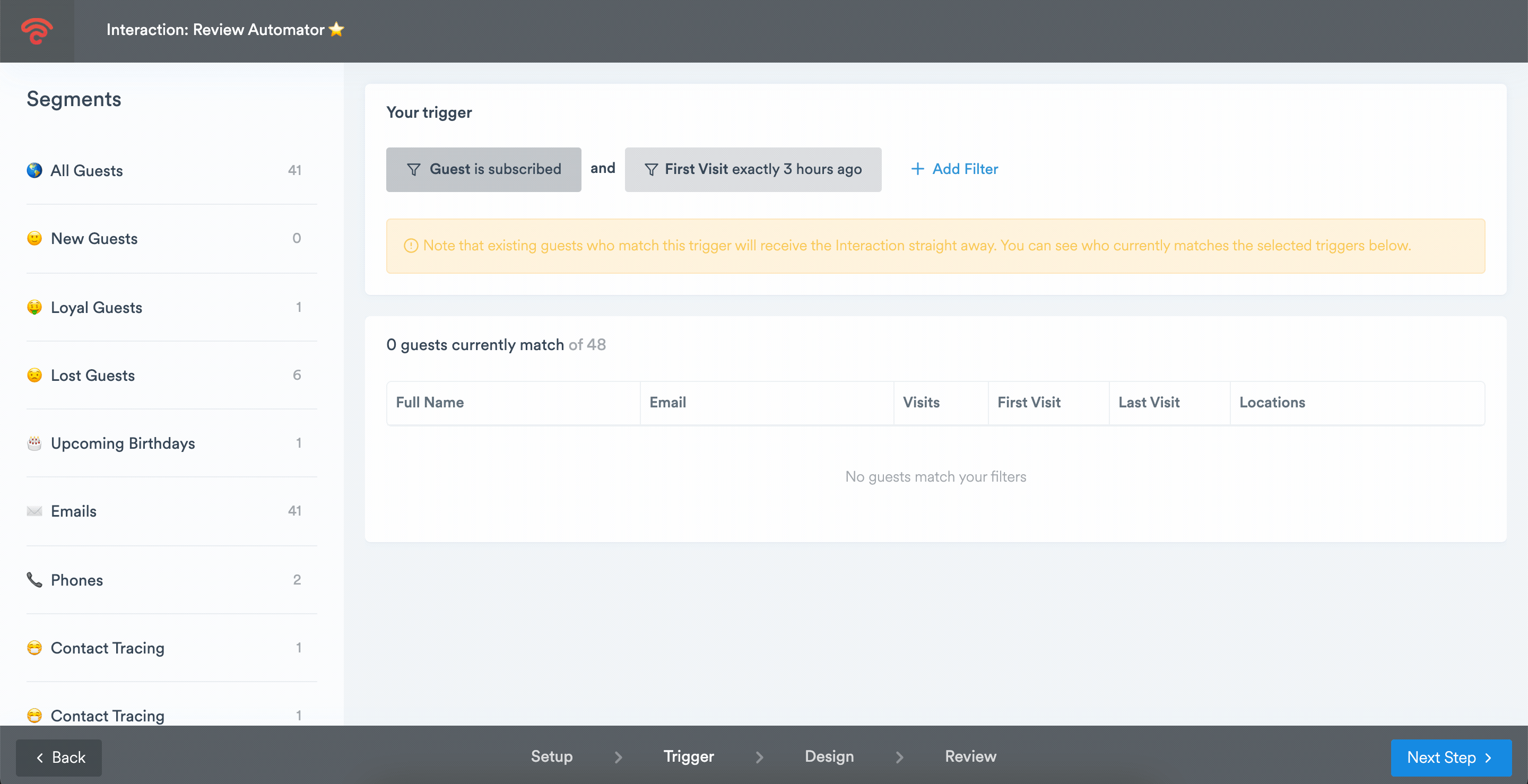Click the smiley icon for New Guests
The image size is (1528, 784).
pyautogui.click(x=34, y=238)
